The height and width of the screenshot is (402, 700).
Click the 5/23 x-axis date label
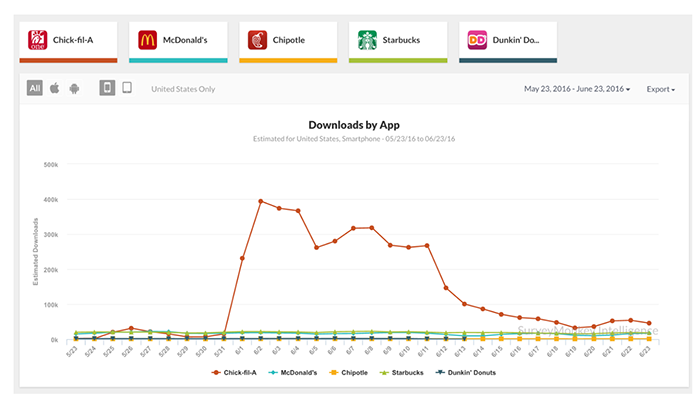[x=71, y=351]
